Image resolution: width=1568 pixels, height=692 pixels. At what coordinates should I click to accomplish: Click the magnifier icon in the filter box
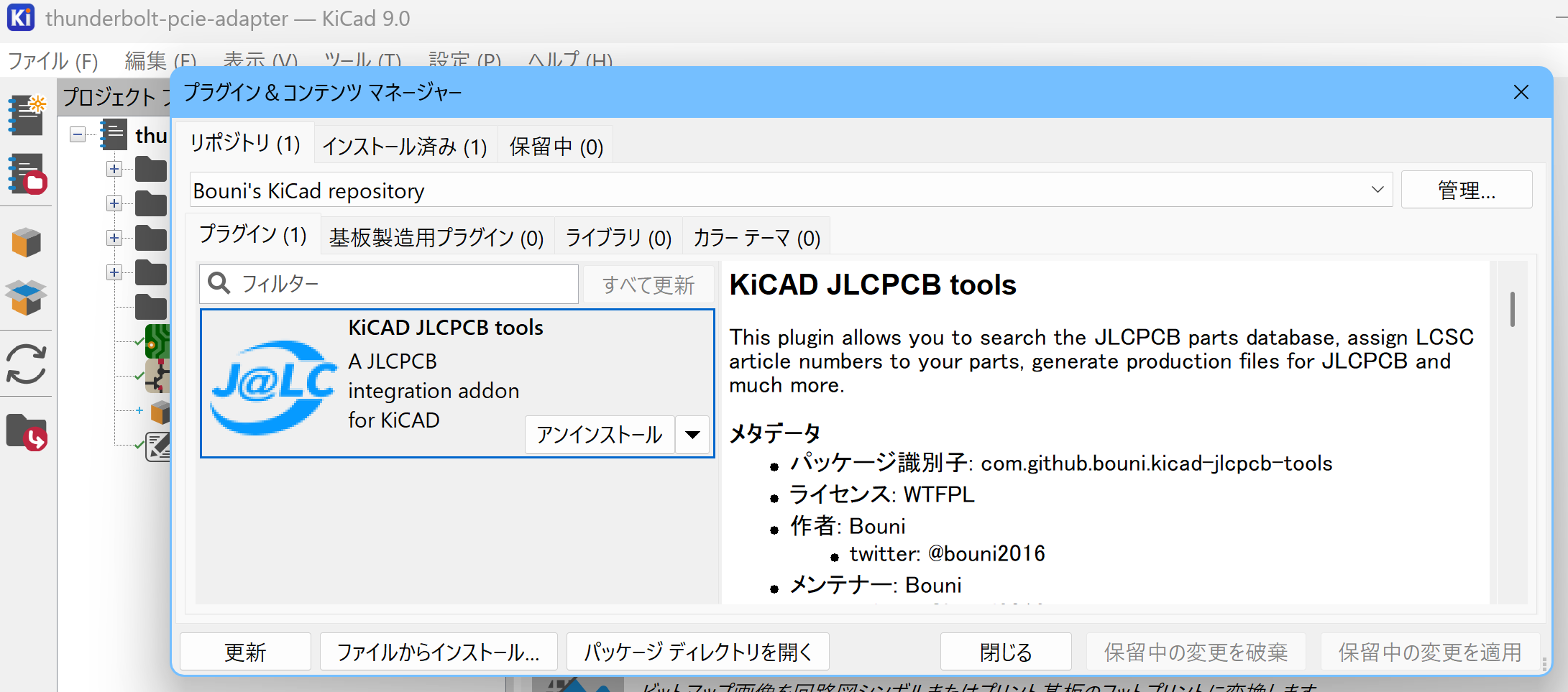click(219, 283)
